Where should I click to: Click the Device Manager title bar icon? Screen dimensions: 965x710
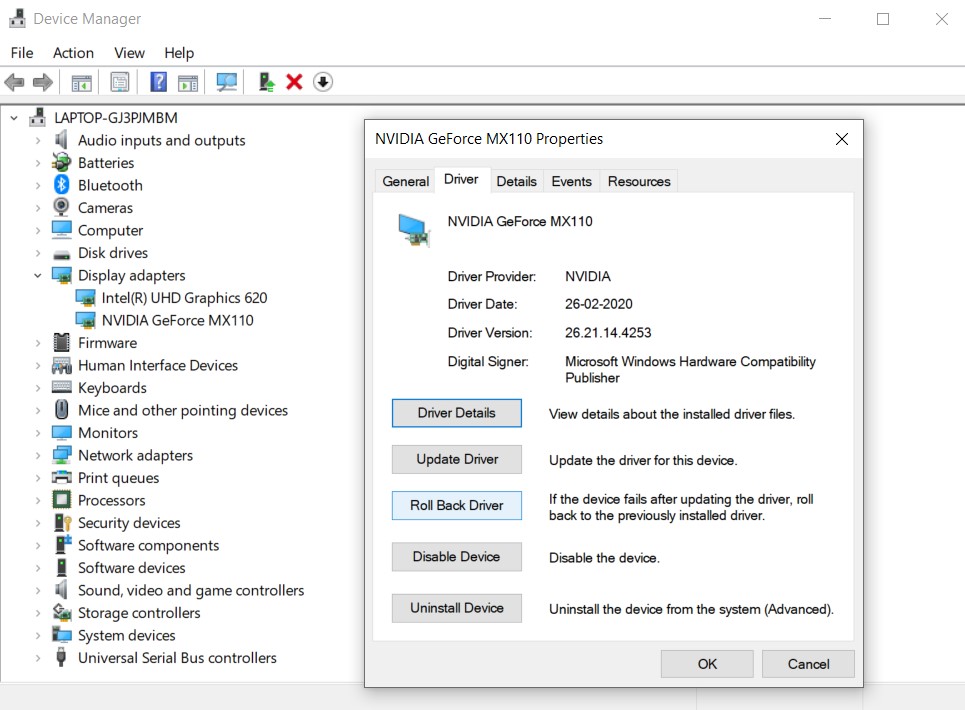pyautogui.click(x=17, y=18)
